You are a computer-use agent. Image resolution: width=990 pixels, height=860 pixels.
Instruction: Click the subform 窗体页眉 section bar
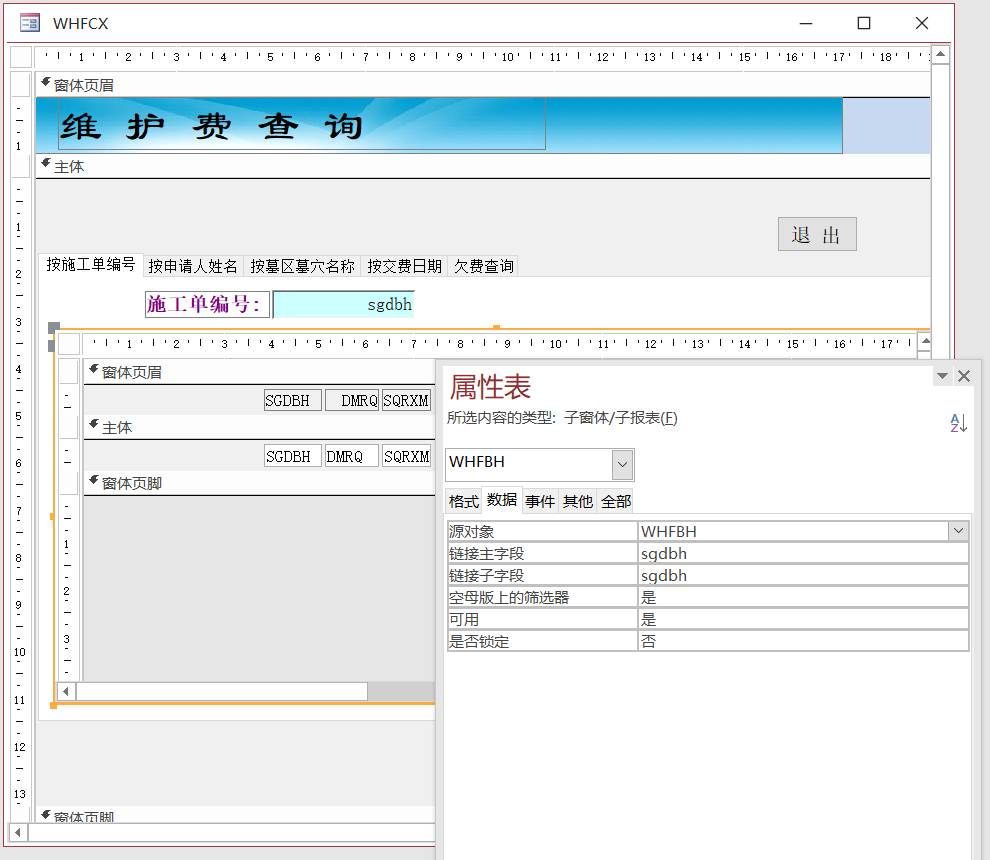pos(259,373)
